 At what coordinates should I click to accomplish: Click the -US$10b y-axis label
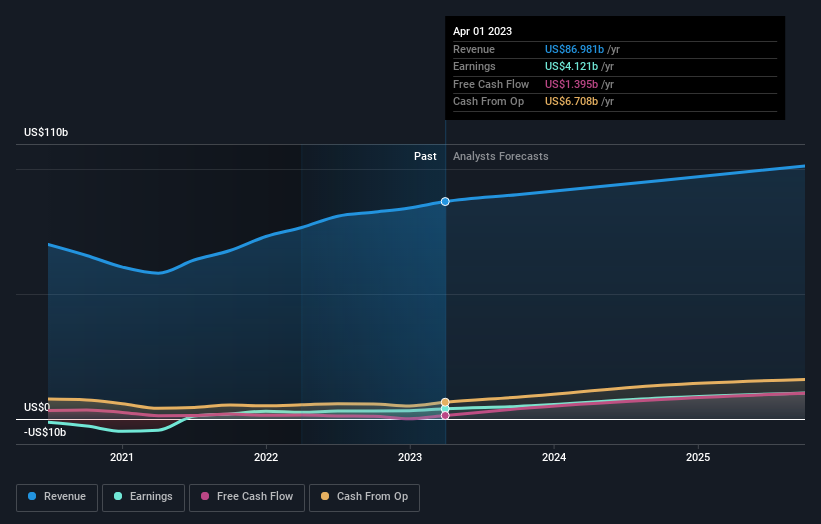[45, 432]
